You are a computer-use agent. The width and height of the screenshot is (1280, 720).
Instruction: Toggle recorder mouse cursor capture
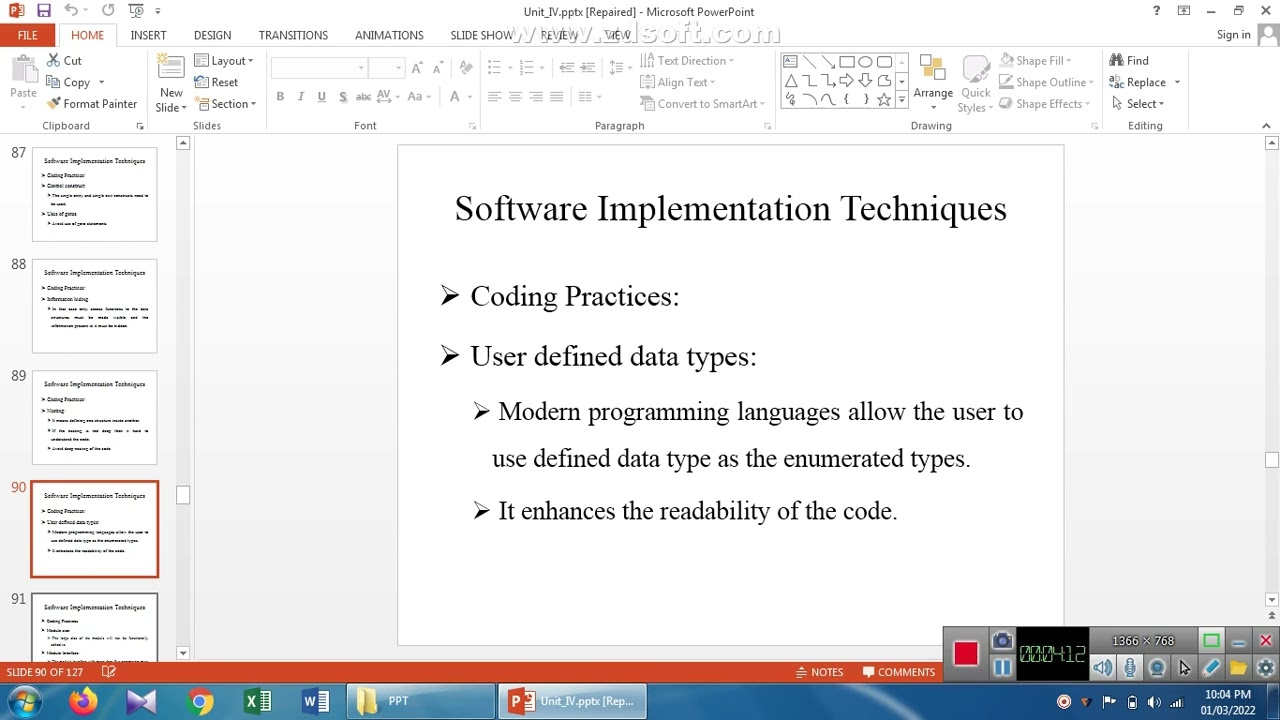pyautogui.click(x=1184, y=668)
